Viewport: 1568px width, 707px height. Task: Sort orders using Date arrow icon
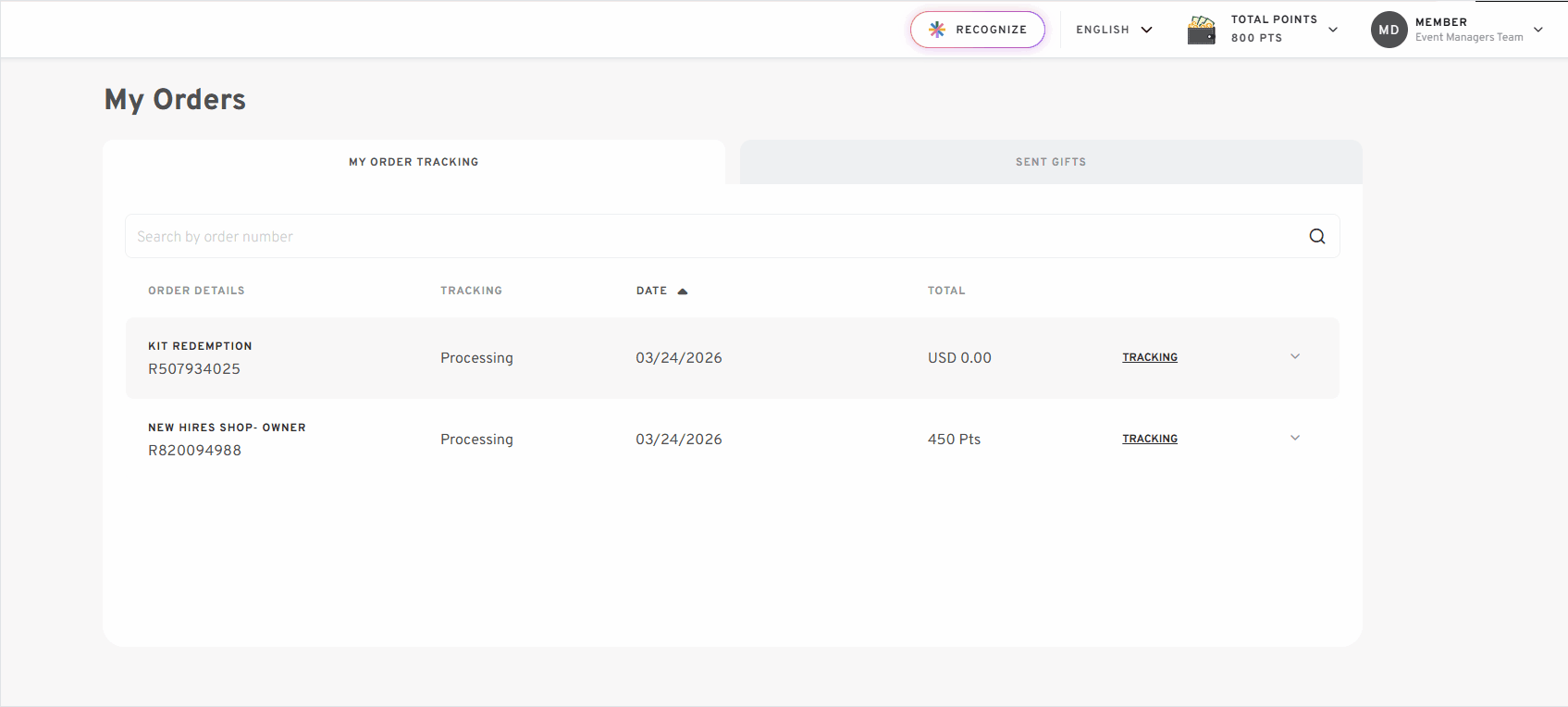pyautogui.click(x=683, y=291)
